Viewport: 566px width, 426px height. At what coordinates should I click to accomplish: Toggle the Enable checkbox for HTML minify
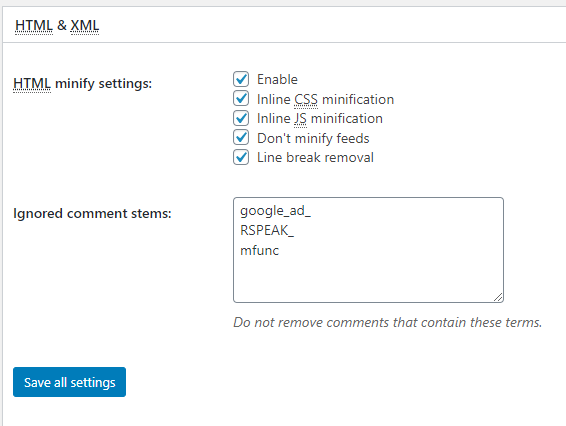[x=241, y=79]
